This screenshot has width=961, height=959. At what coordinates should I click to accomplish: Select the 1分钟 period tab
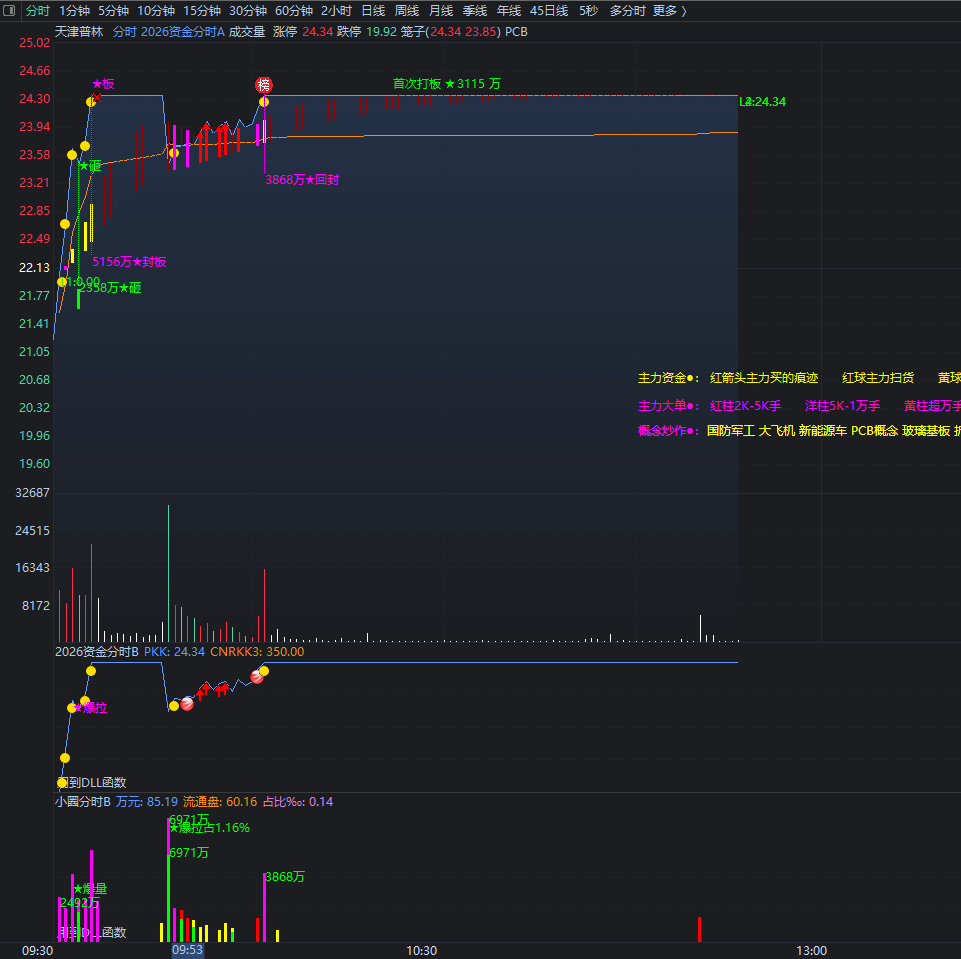tap(74, 10)
